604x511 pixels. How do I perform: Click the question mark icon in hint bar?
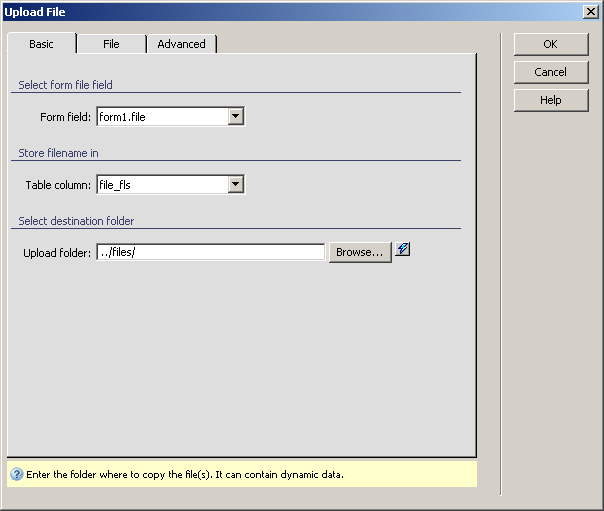(17, 474)
